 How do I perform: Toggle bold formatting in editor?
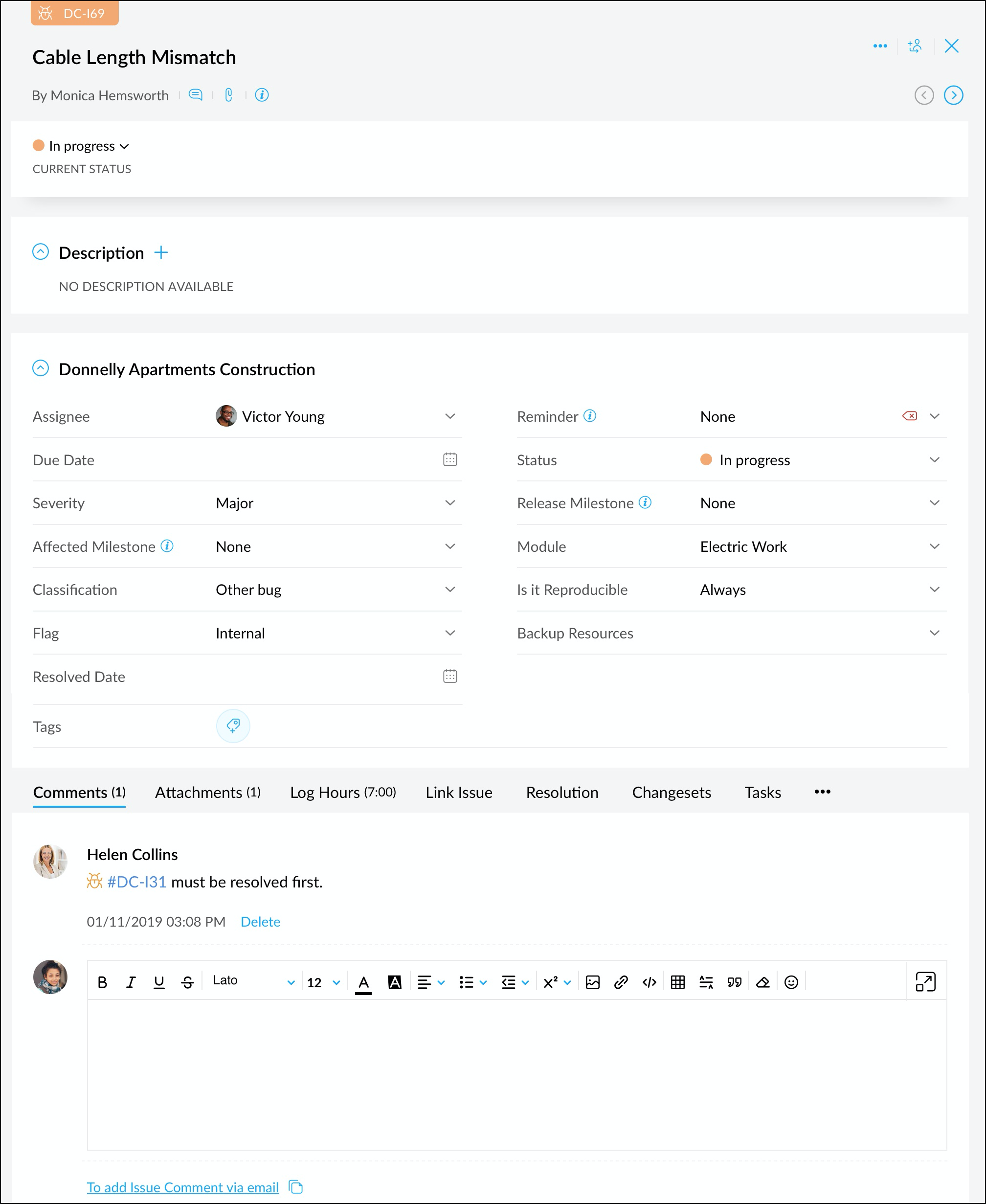102,982
